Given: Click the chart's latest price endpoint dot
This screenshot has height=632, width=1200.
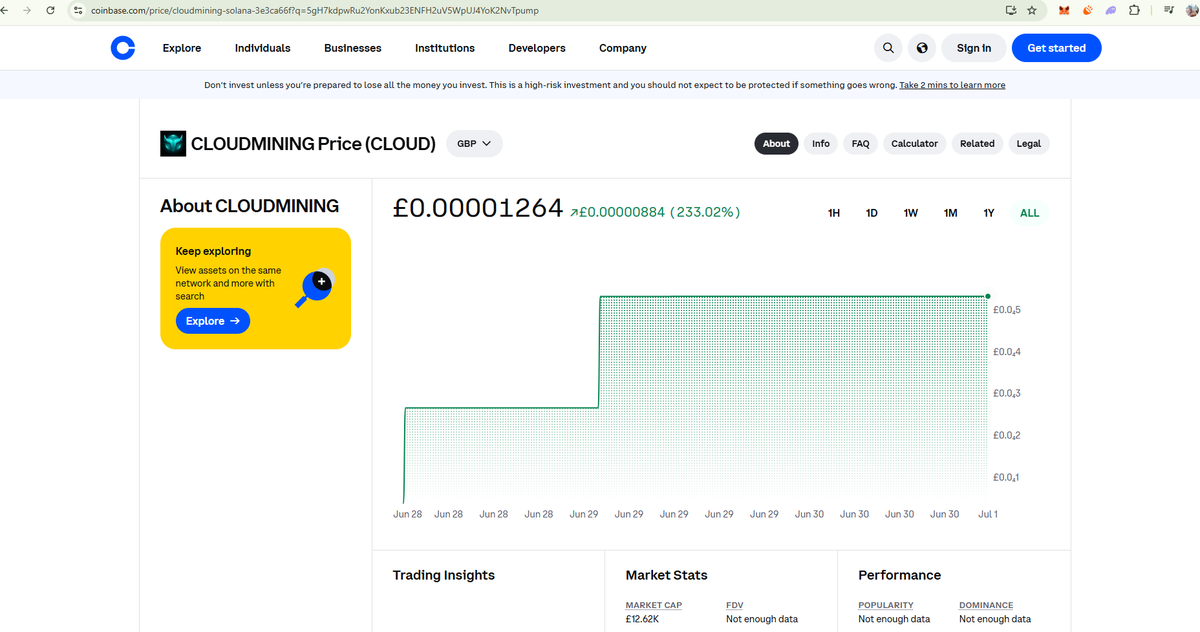Looking at the screenshot, I should [988, 296].
